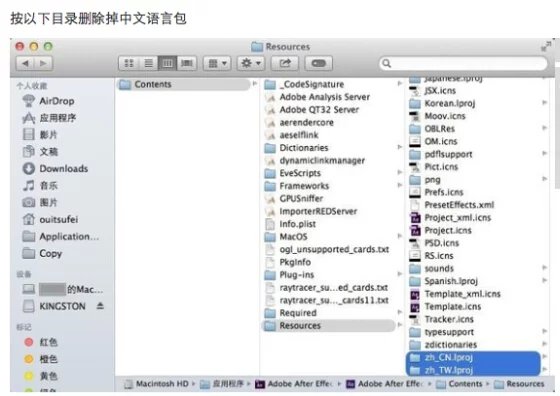560x396 pixels.
Task: Open the arrange items dropdown
Action: coord(217,64)
